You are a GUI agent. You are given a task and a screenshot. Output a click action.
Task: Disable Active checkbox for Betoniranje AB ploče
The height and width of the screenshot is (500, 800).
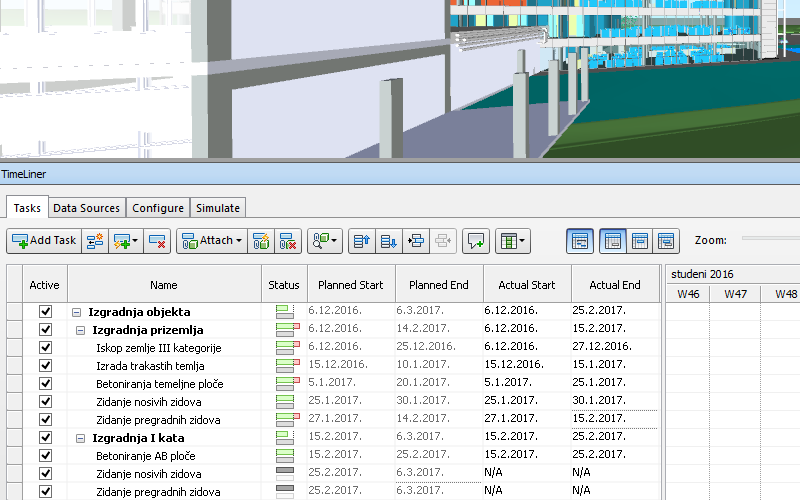(x=45, y=456)
